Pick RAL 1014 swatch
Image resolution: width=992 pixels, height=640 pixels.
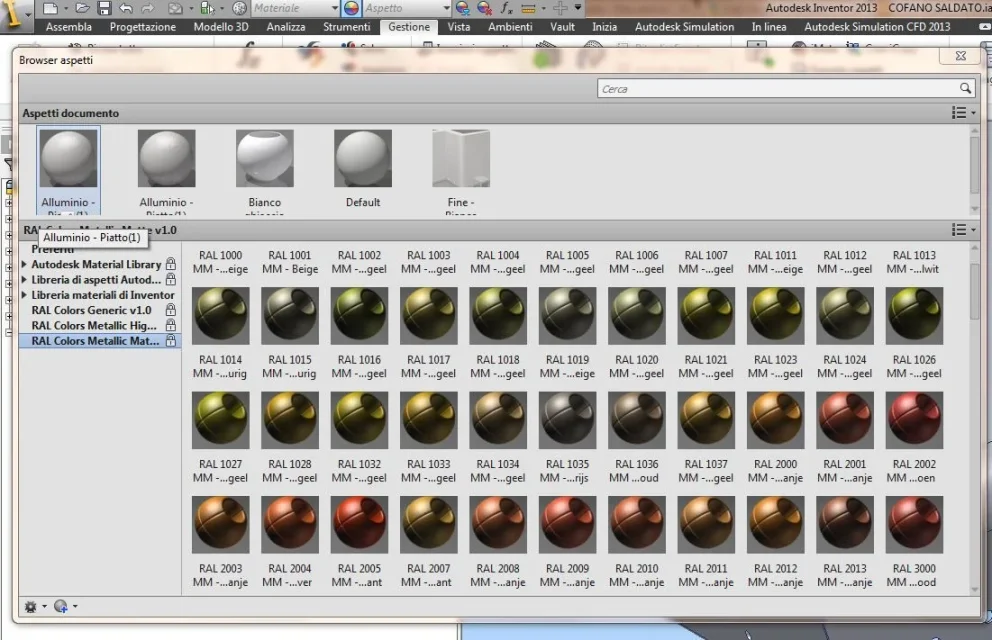[x=221, y=420]
